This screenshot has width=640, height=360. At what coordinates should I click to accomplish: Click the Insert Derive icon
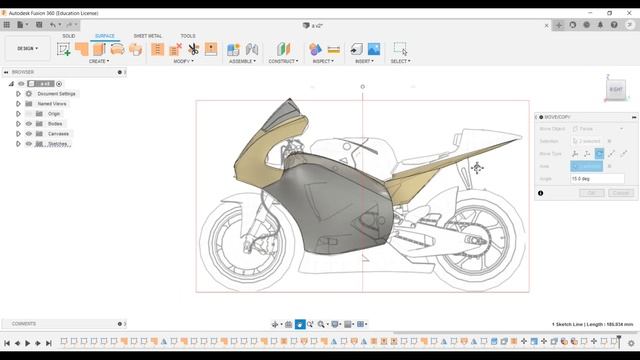[x=356, y=49]
